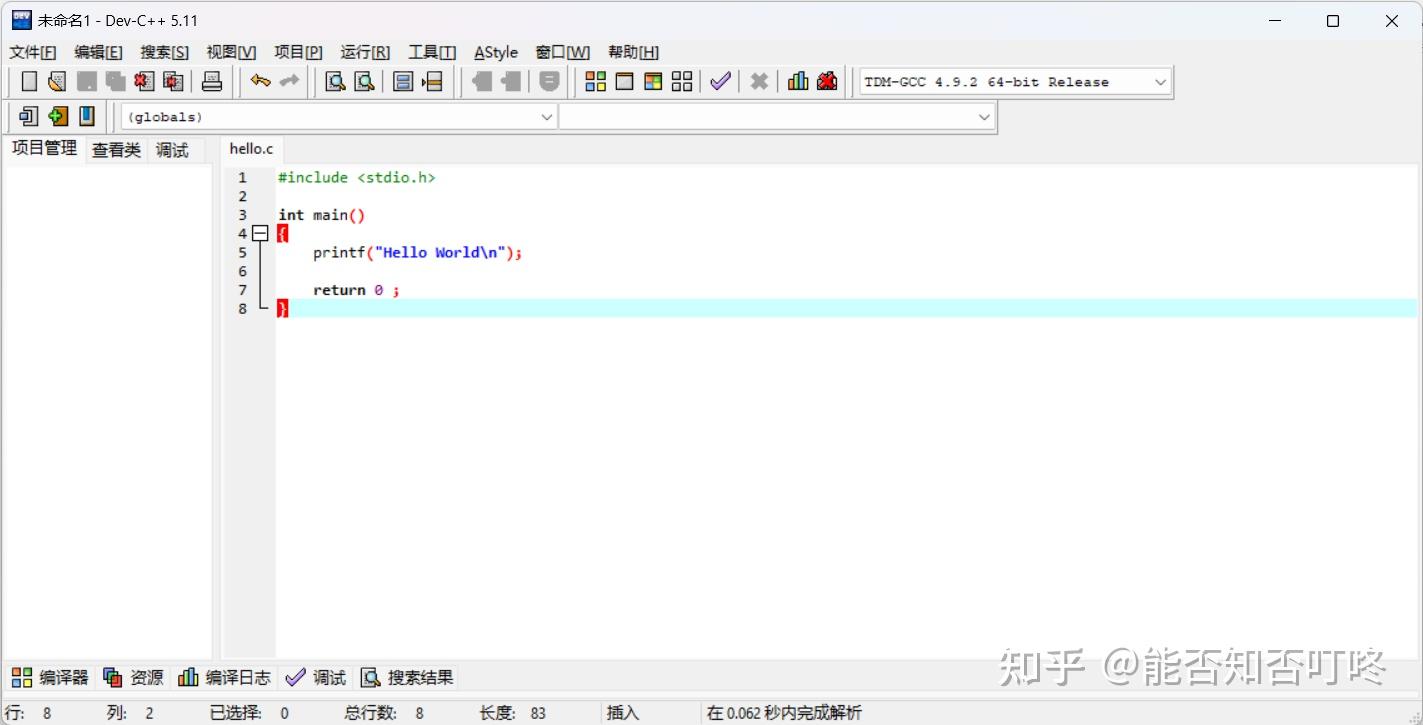The width and height of the screenshot is (1423, 725).
Task: Select the hello.c editor tab
Action: point(251,148)
